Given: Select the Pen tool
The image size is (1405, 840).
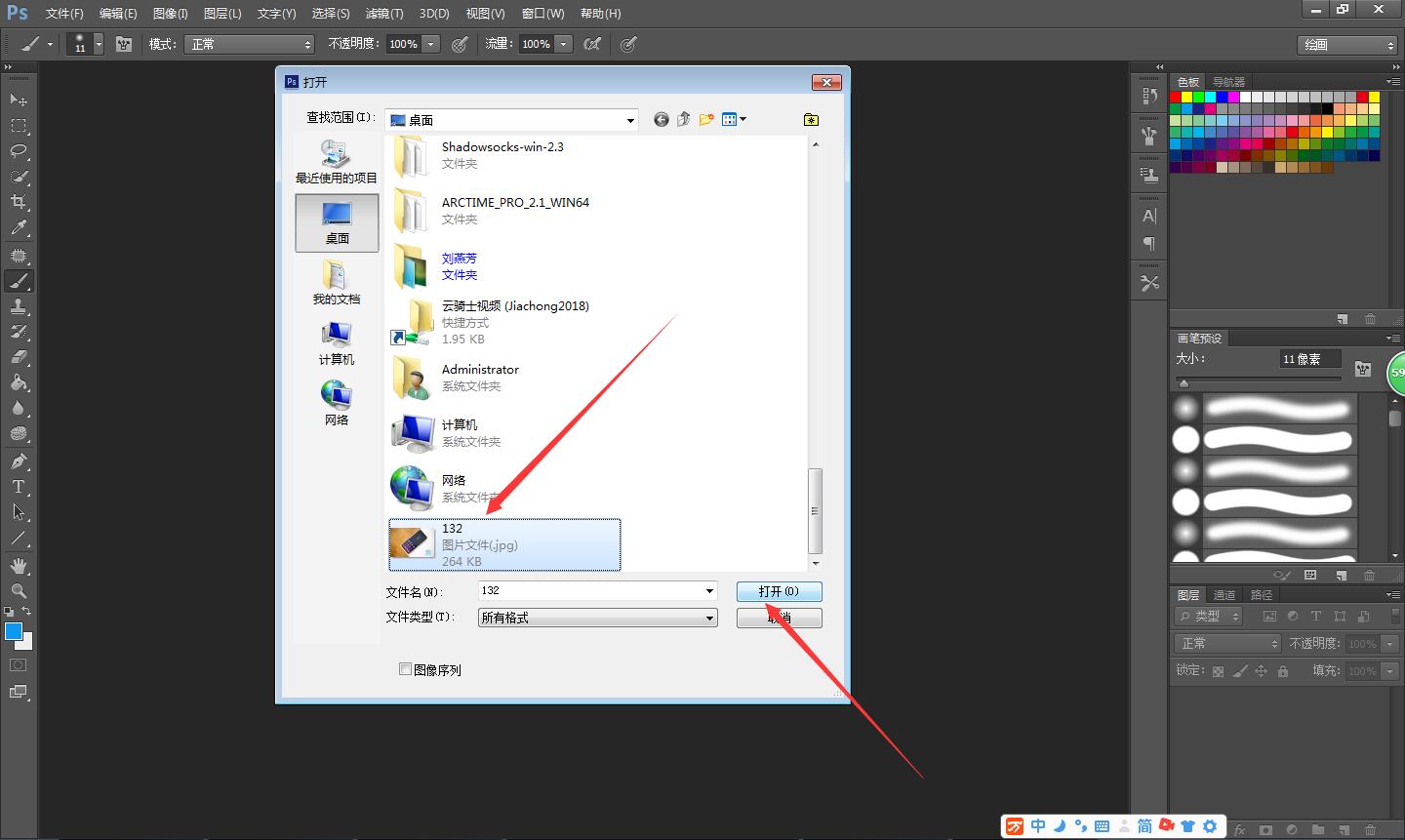Looking at the screenshot, I should tap(19, 460).
